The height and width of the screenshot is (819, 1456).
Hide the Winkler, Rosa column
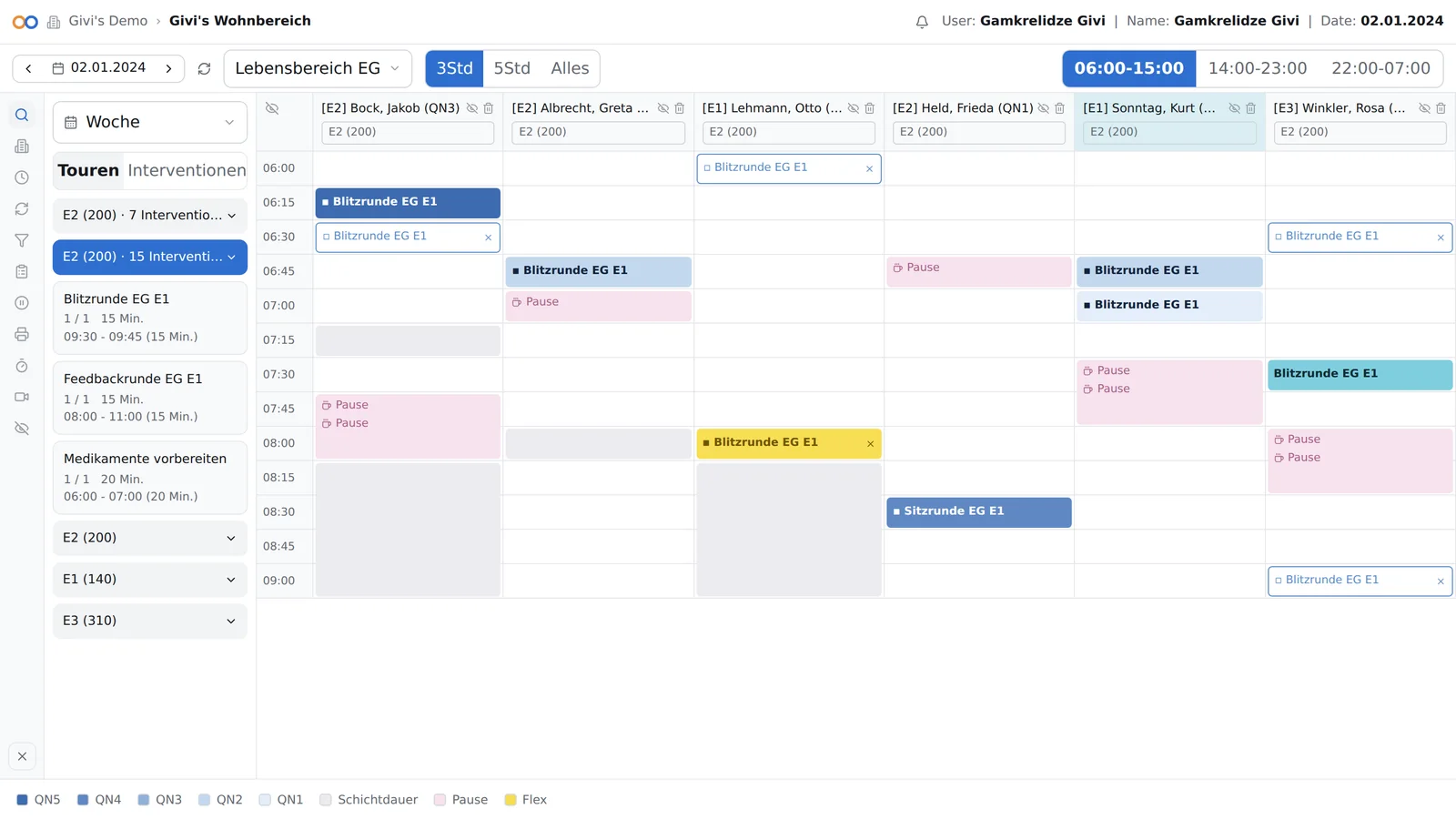point(1425,108)
